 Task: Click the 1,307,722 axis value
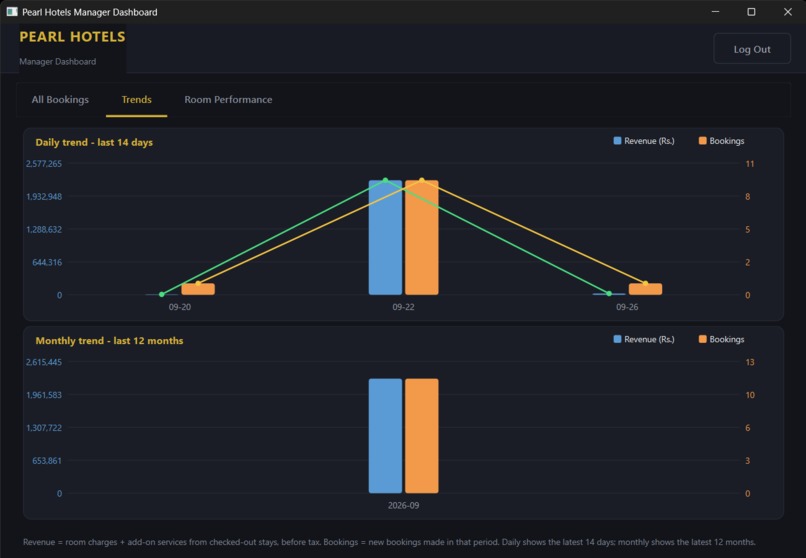click(44, 428)
